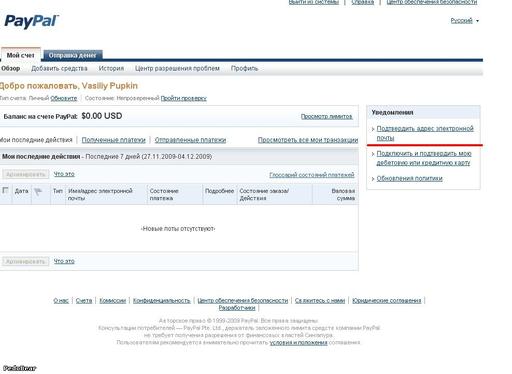Click the Подтвердить адрес электронной почты link

[x=425, y=133]
